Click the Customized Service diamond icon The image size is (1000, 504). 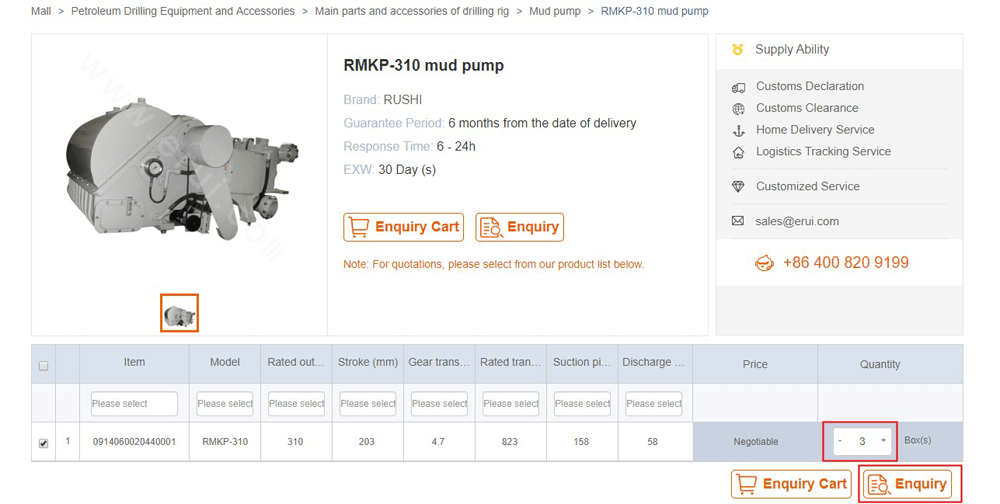(x=738, y=187)
